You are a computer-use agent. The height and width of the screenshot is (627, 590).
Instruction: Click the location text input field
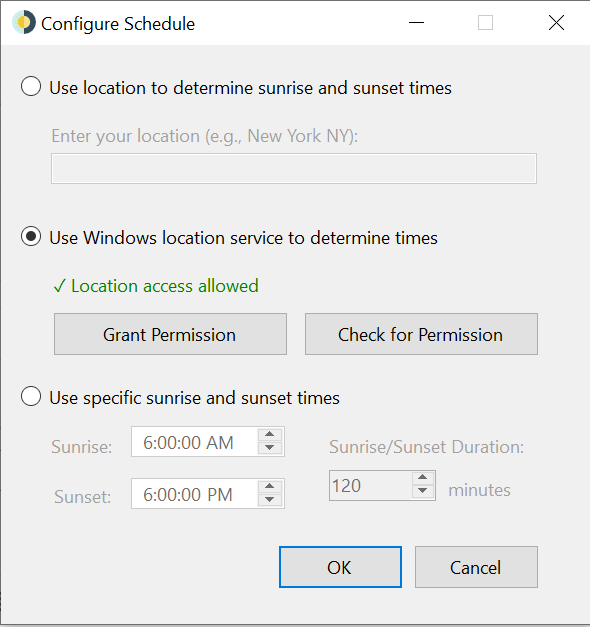tap(294, 168)
